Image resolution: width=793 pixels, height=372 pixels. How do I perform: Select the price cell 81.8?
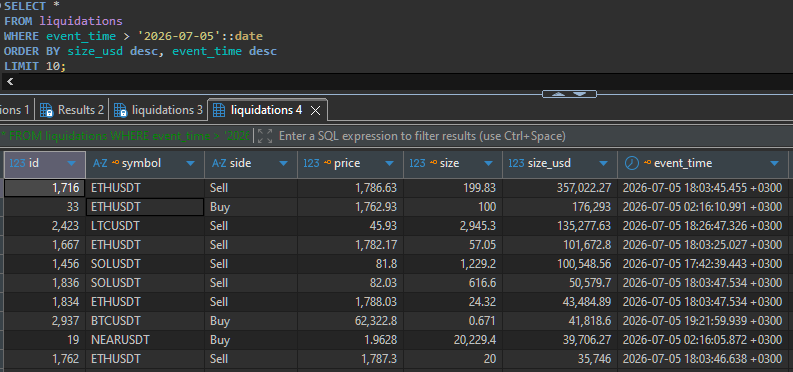350,264
